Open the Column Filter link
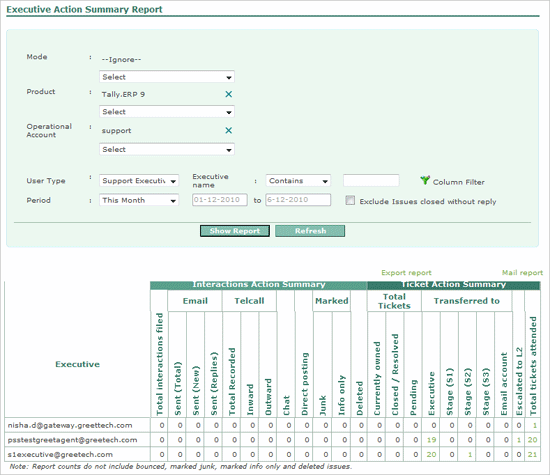The height and width of the screenshot is (475, 550). point(458,182)
